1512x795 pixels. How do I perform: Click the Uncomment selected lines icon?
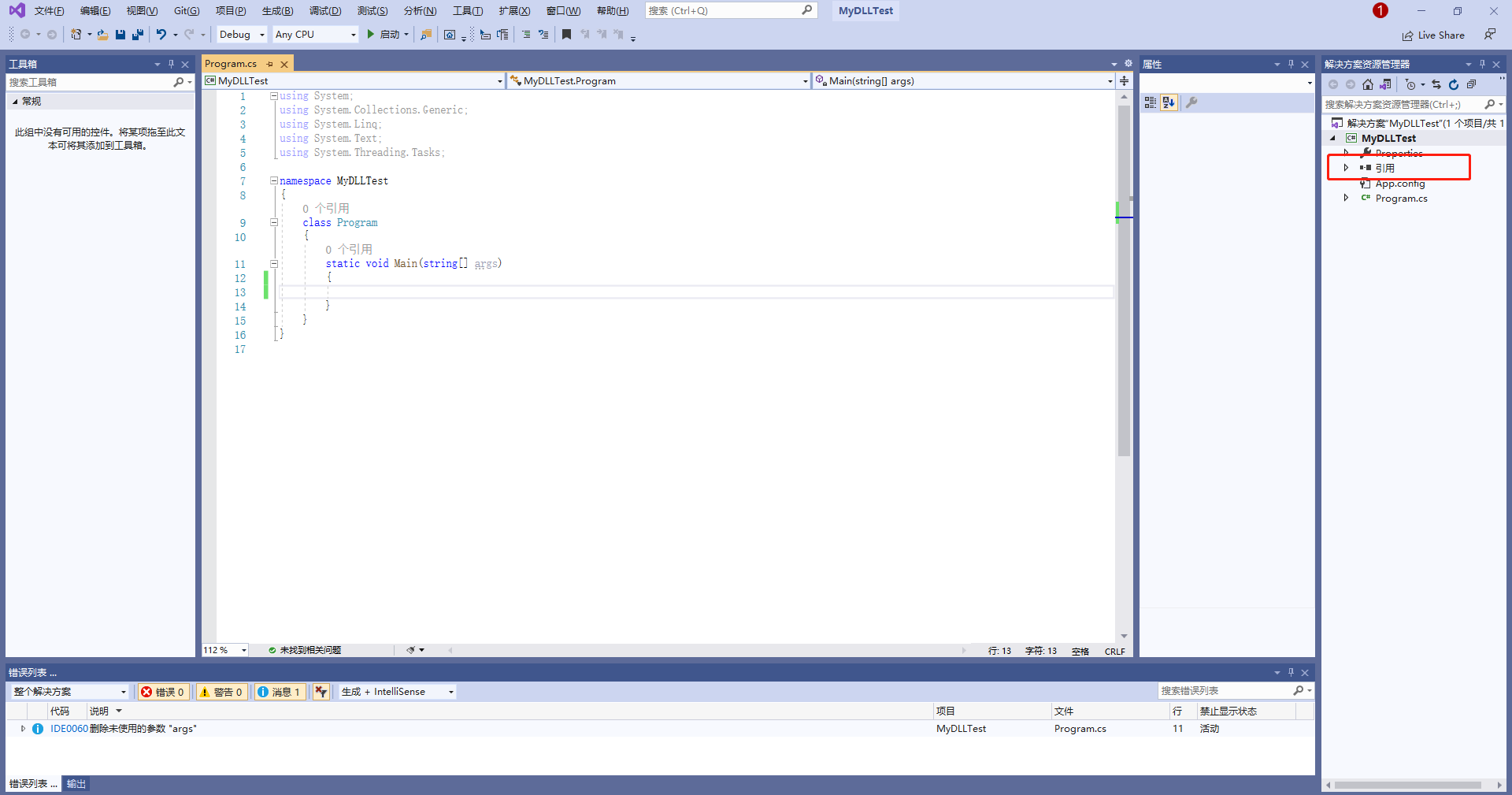pos(543,34)
